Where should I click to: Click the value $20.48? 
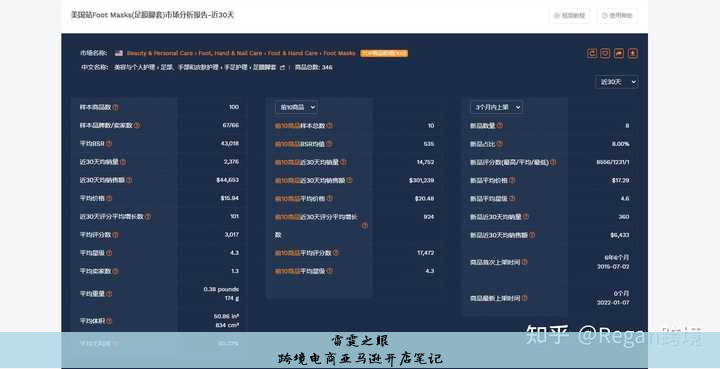[x=424, y=198]
